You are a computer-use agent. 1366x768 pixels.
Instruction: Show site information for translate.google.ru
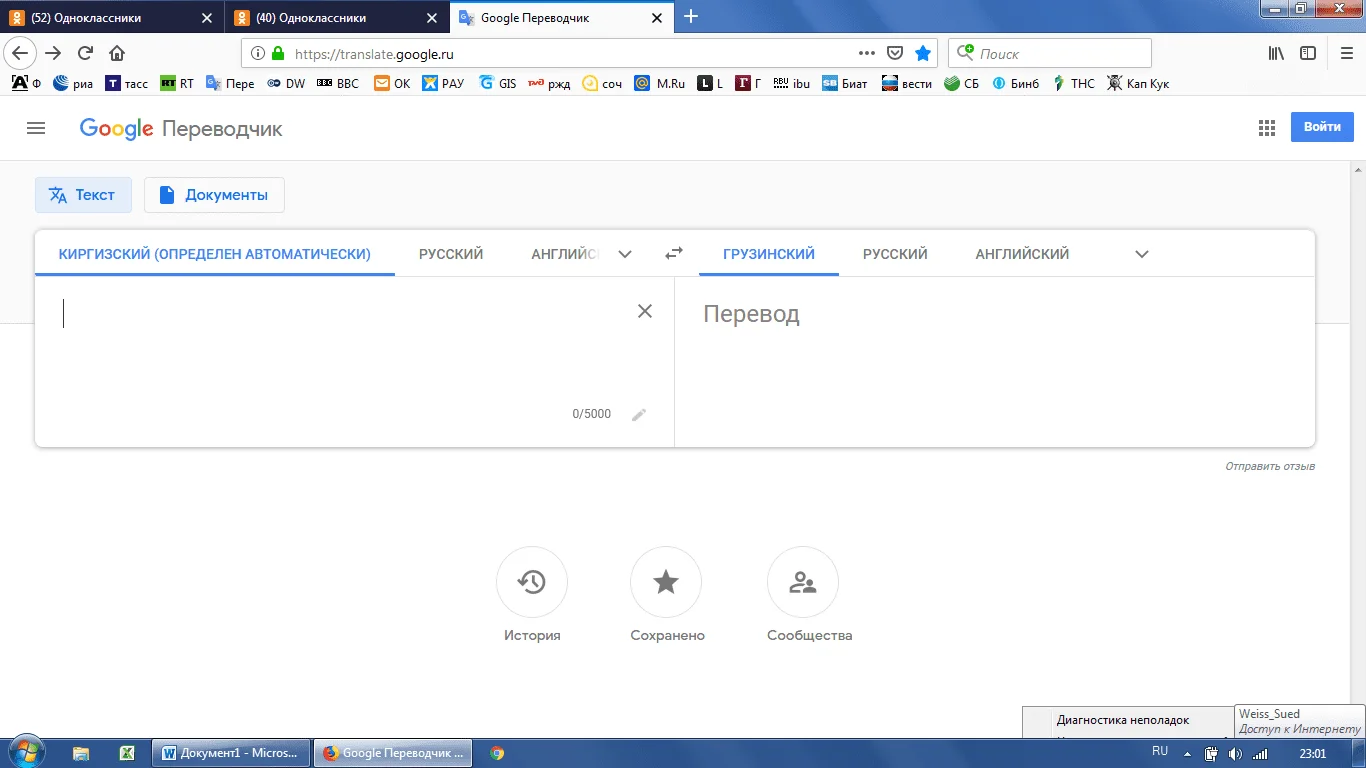[x=257, y=54]
